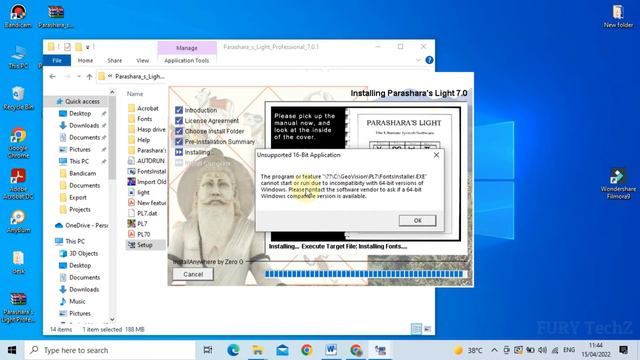The width and height of the screenshot is (640, 360).
Task: Open the New folder desktop icon
Action: [618, 16]
